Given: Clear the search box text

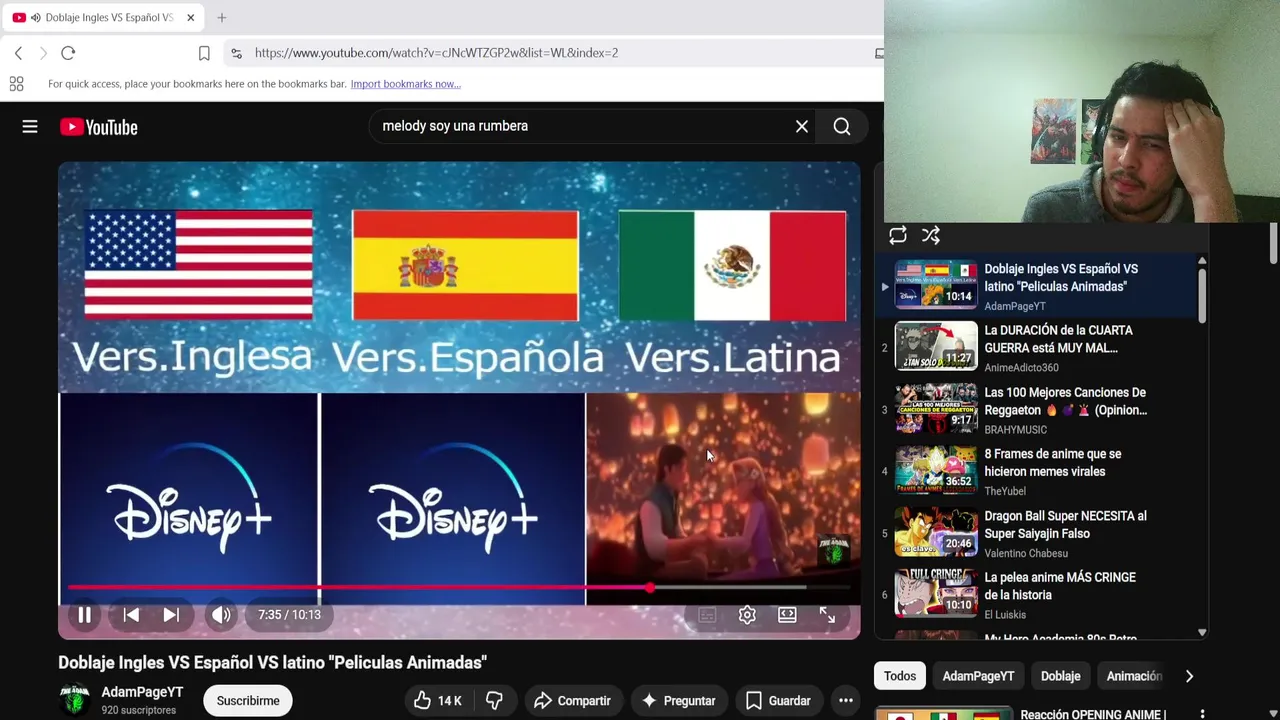Looking at the screenshot, I should pyautogui.click(x=801, y=126).
